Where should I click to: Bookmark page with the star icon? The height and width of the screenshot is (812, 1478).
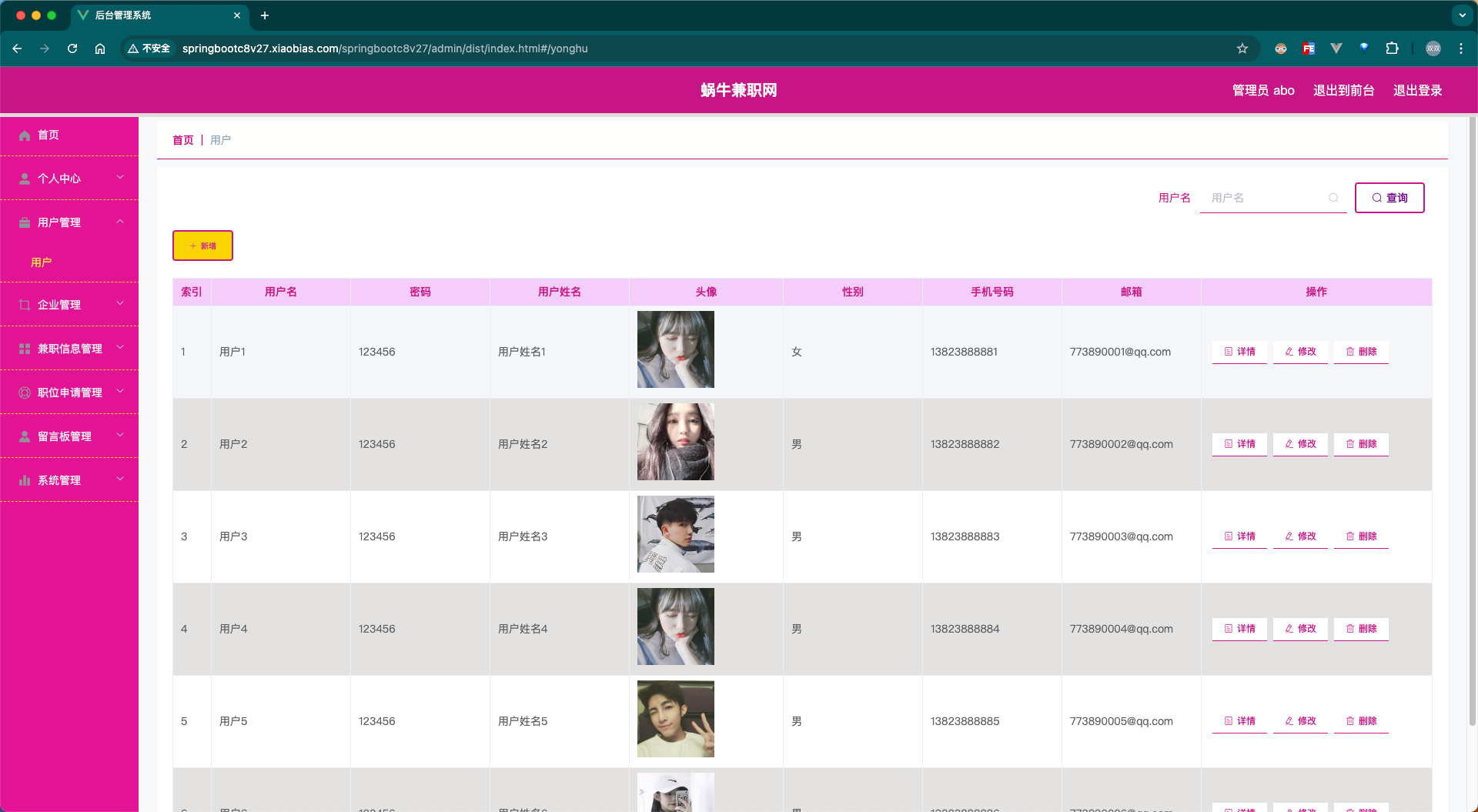1242,48
